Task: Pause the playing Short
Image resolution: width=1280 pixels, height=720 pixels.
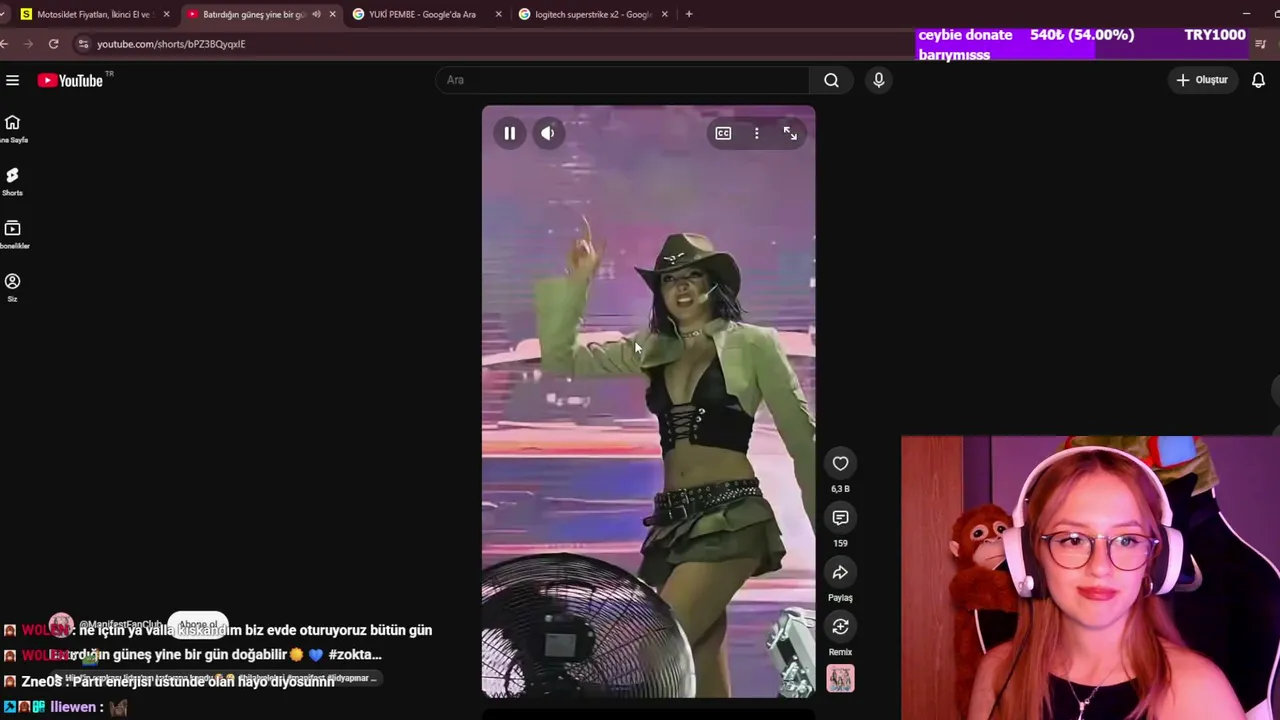Action: 509,133
